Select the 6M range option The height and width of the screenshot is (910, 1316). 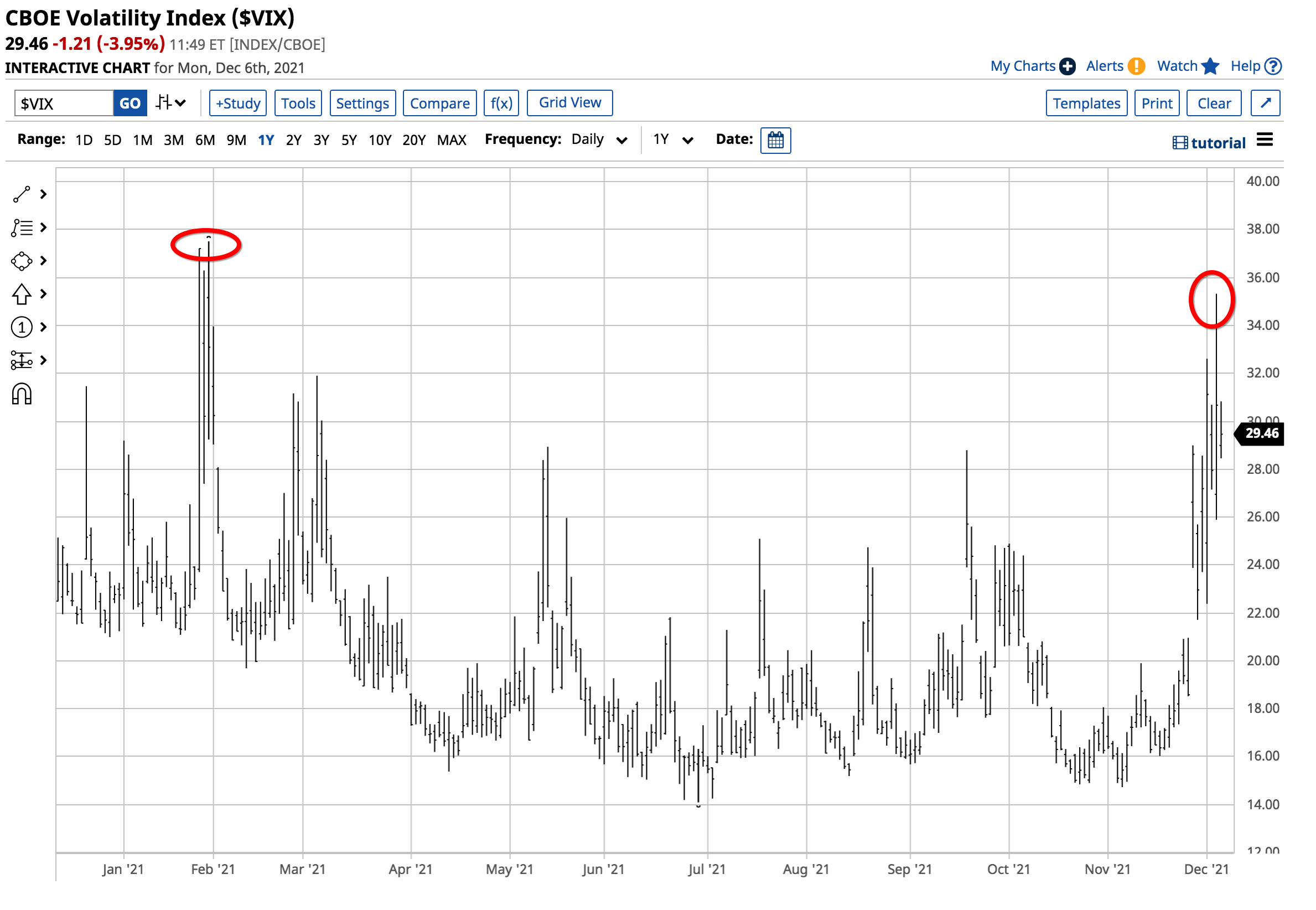205,140
